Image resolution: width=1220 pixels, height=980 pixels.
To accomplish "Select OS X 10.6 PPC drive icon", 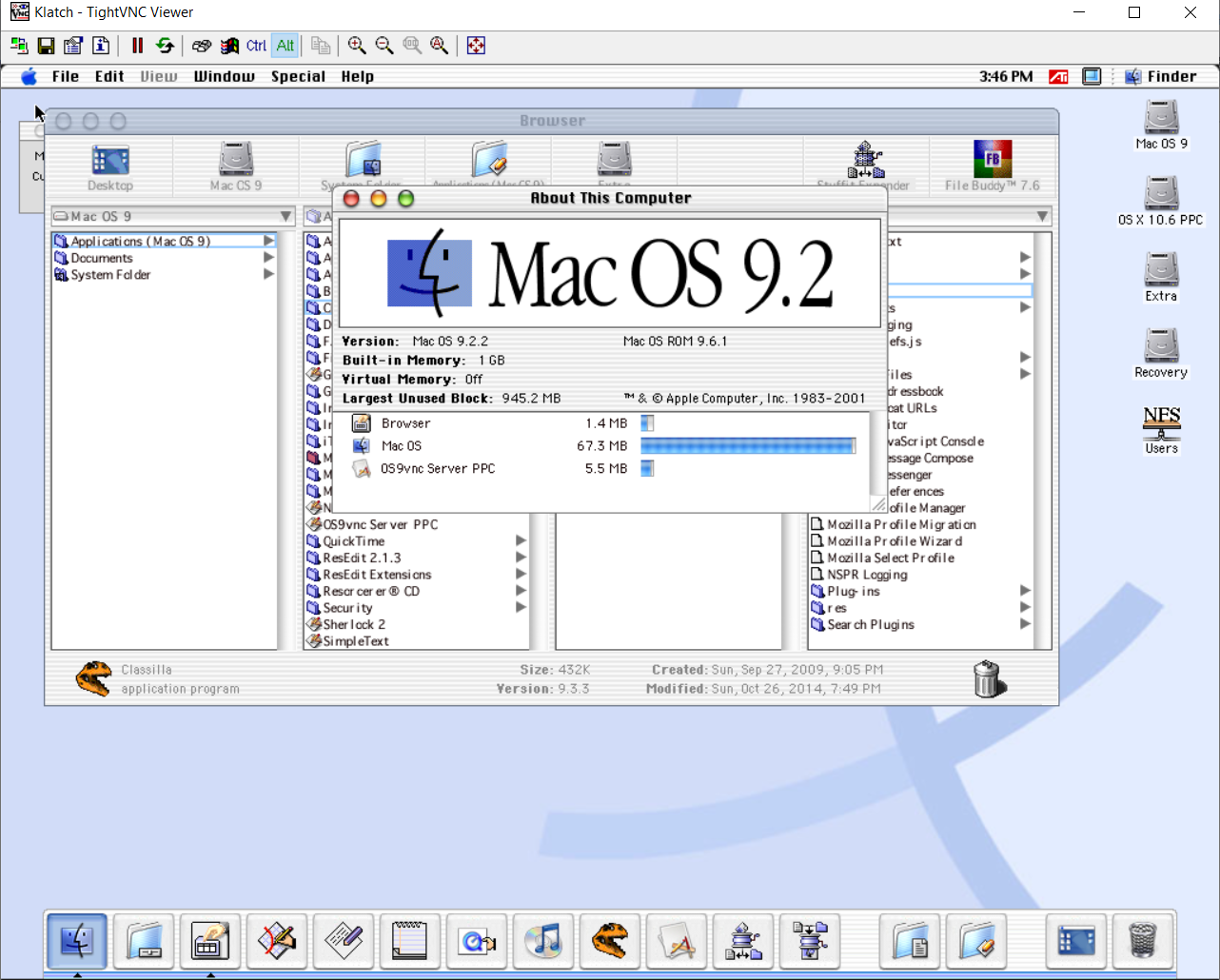I will tap(1161, 202).
